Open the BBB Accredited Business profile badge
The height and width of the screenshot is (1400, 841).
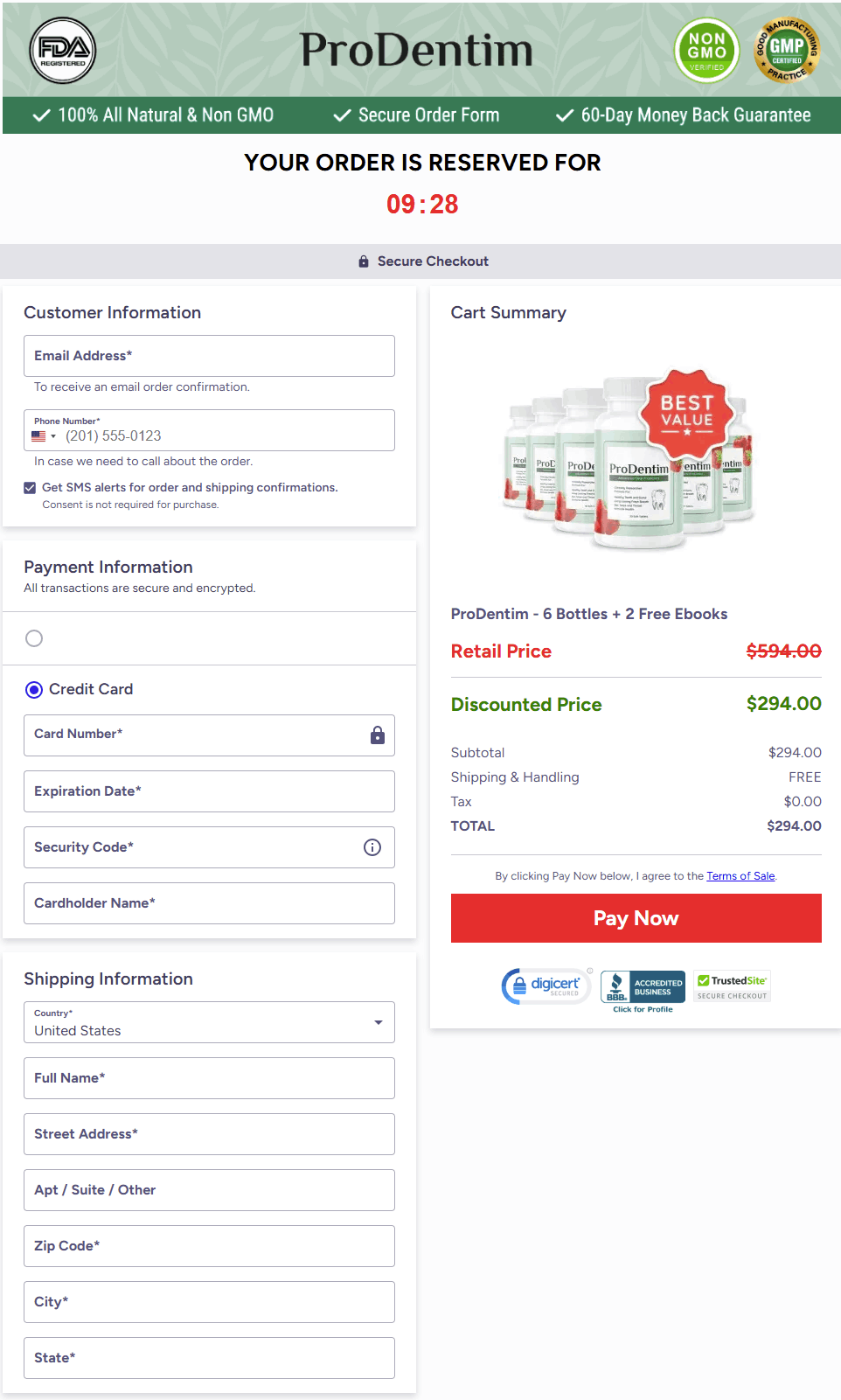click(643, 991)
